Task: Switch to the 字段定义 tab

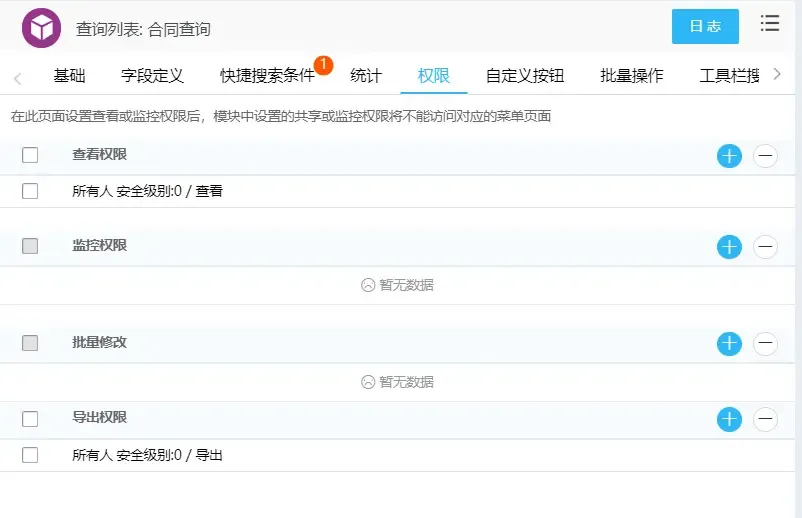Action: pos(152,76)
